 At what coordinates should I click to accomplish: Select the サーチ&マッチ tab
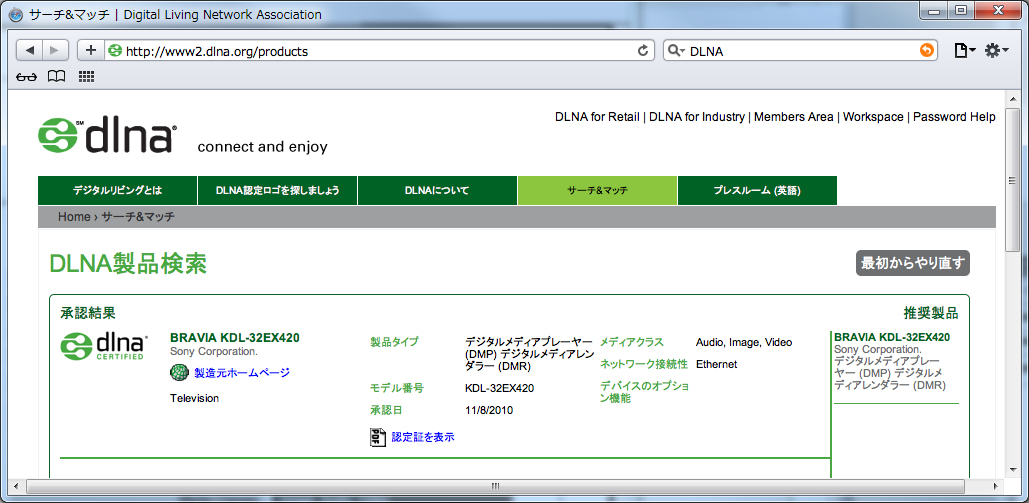coord(598,190)
